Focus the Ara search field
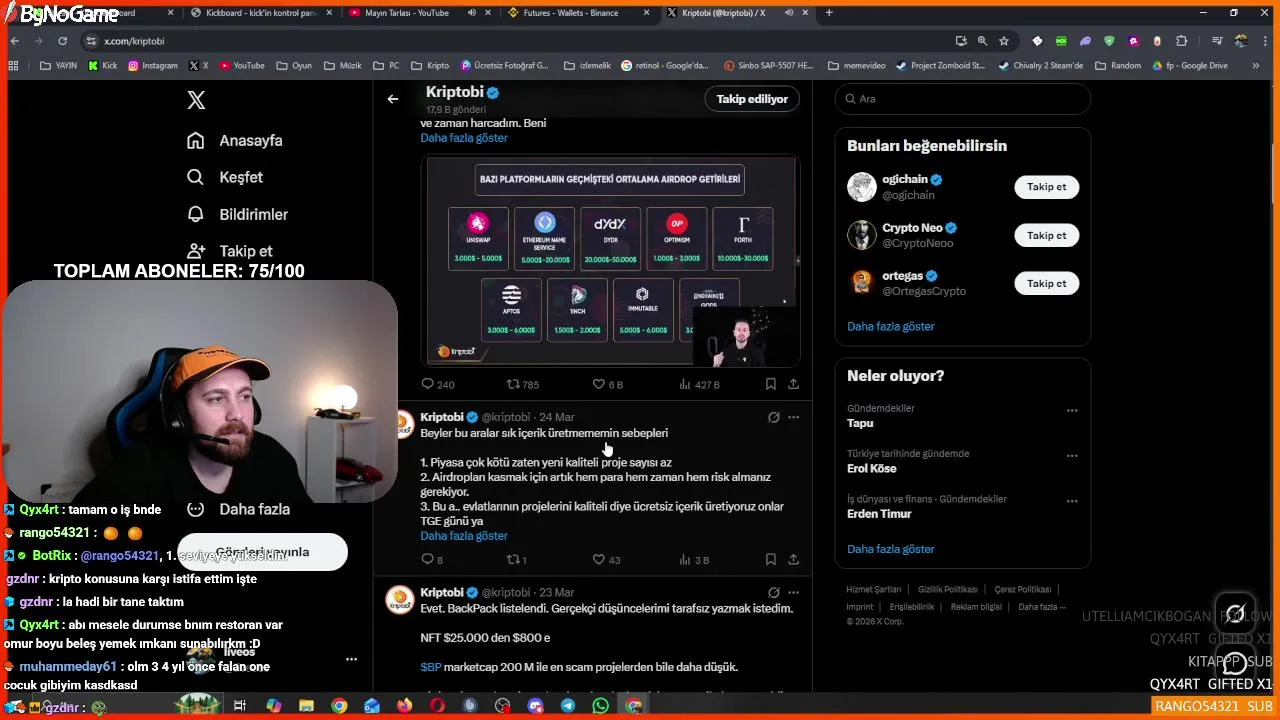1280x720 pixels. click(963, 99)
